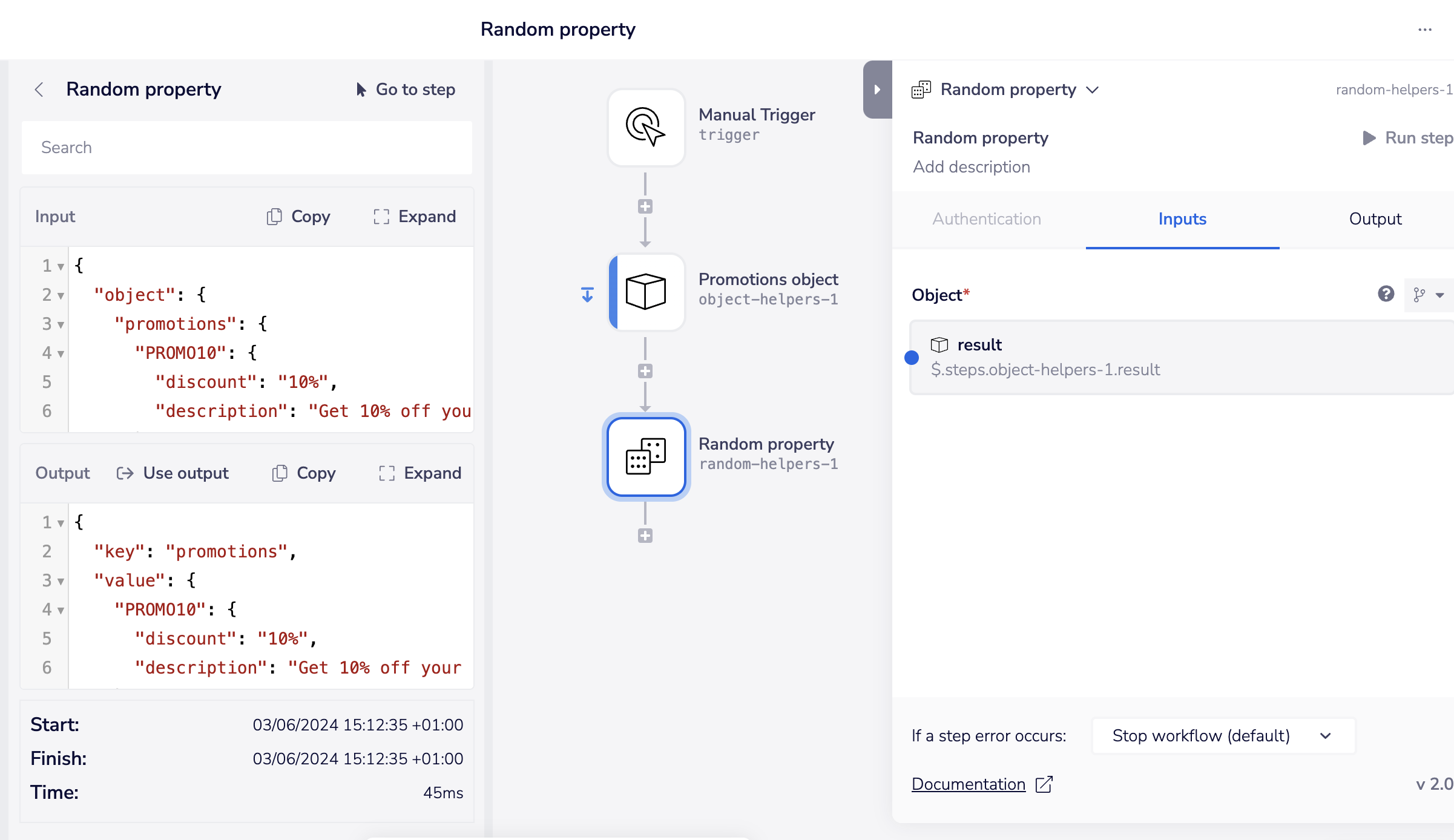Viewport: 1454px width, 840px height.
Task: Collapse the properties panel with arrow tab
Action: coord(877,90)
